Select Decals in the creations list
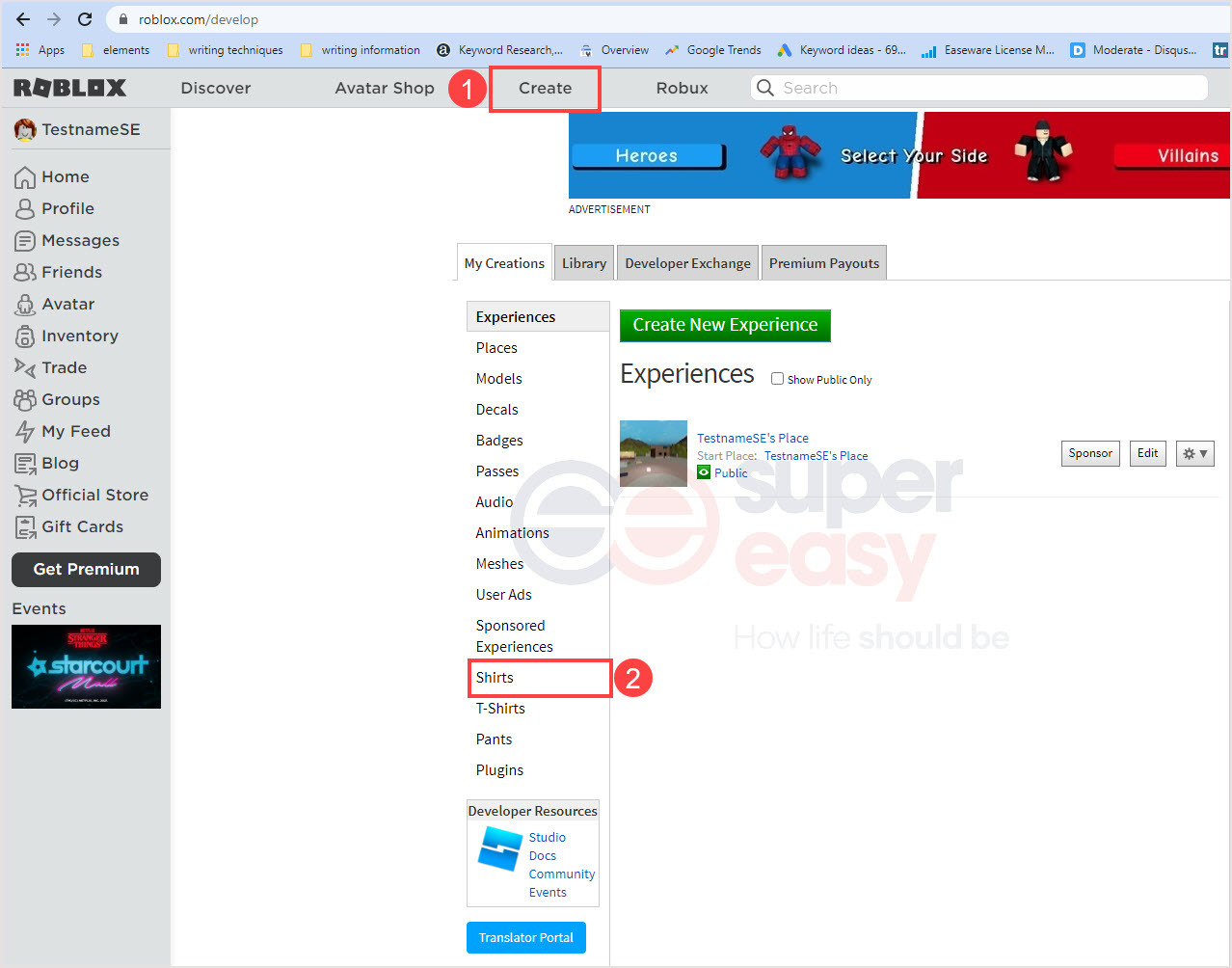This screenshot has height=968, width=1232. click(496, 410)
